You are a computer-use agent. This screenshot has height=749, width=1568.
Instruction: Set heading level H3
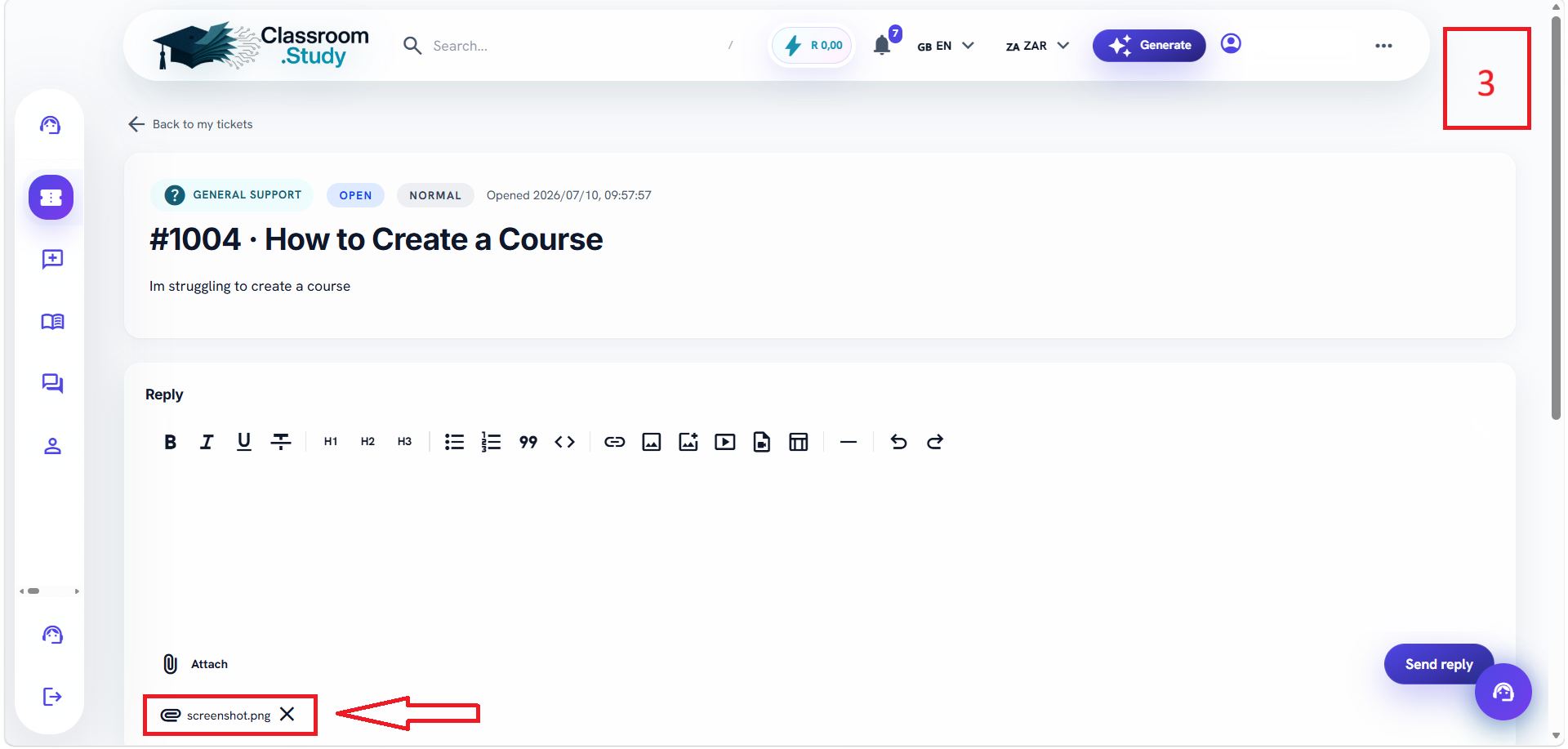(404, 442)
